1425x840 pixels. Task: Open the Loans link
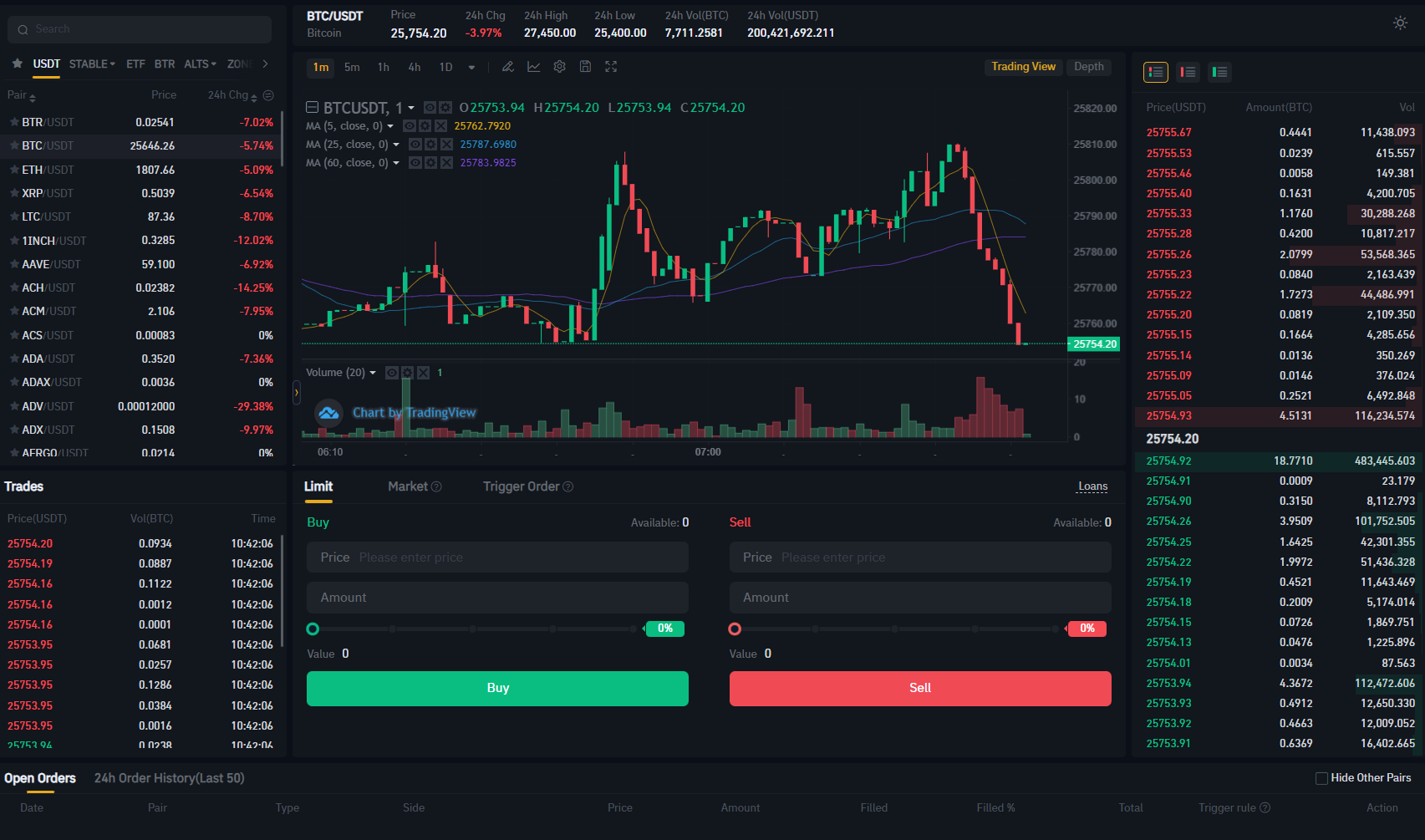1092,486
